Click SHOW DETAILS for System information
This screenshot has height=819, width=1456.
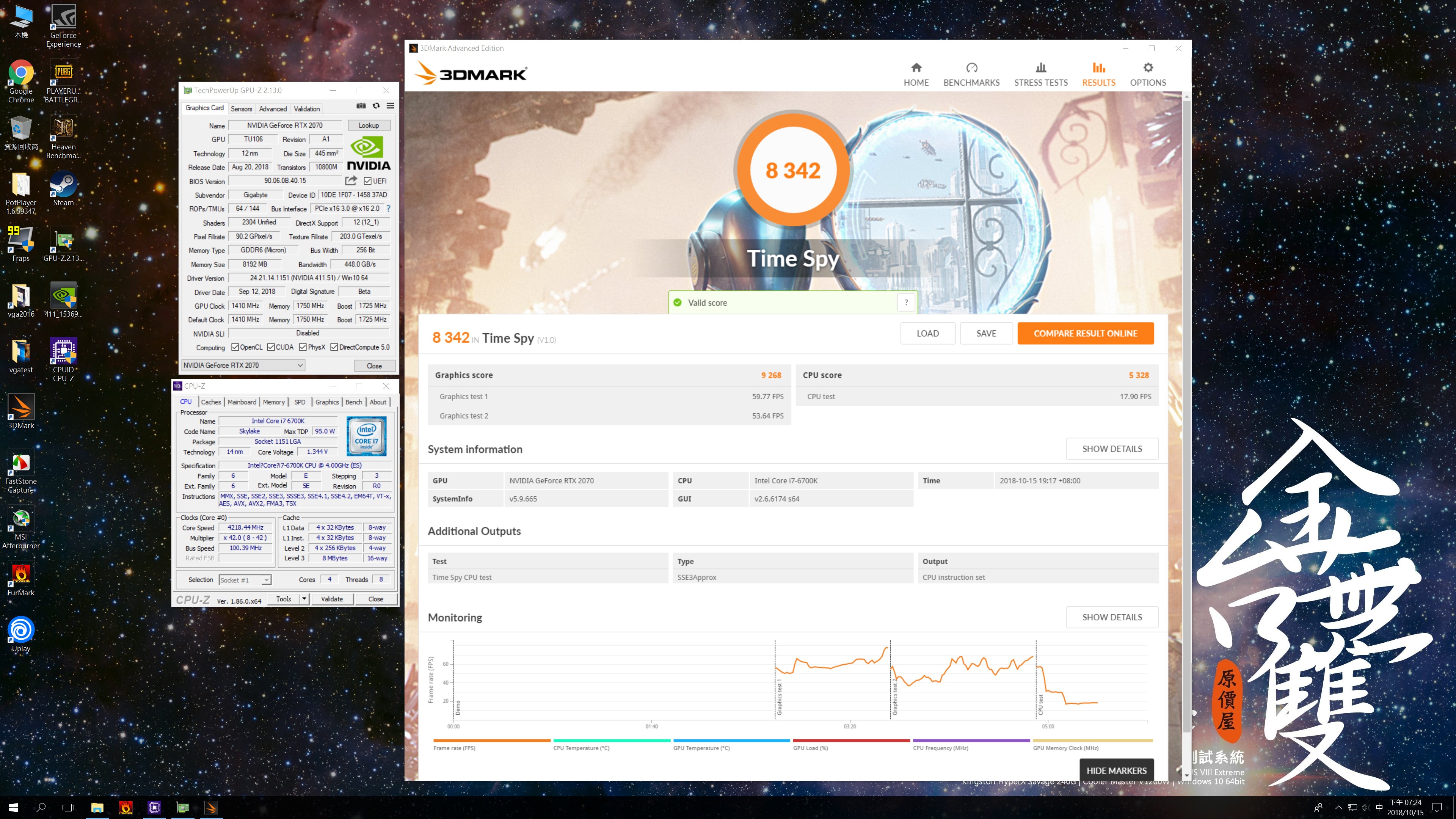[x=1112, y=449]
